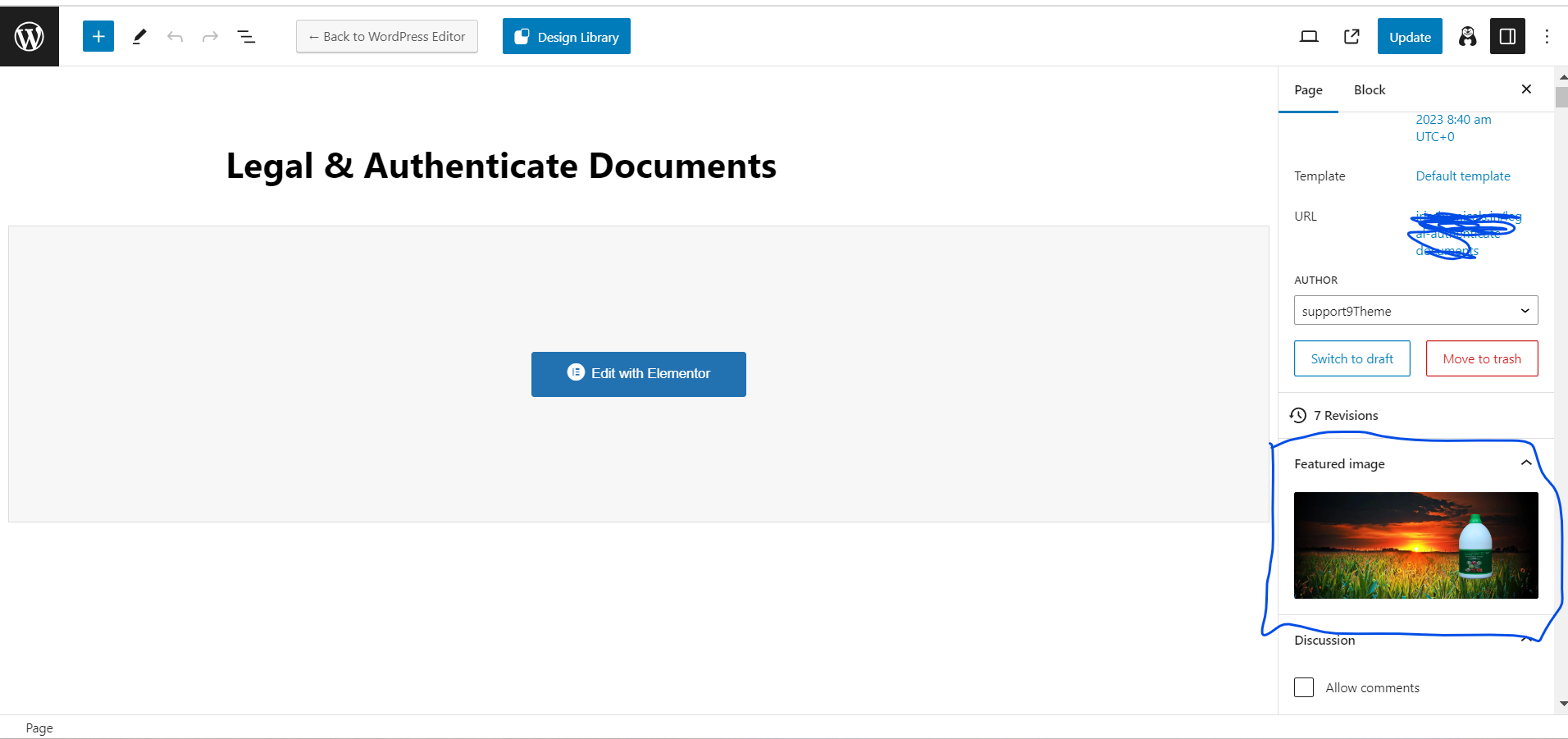Click the featured image thumbnail

(1416, 545)
